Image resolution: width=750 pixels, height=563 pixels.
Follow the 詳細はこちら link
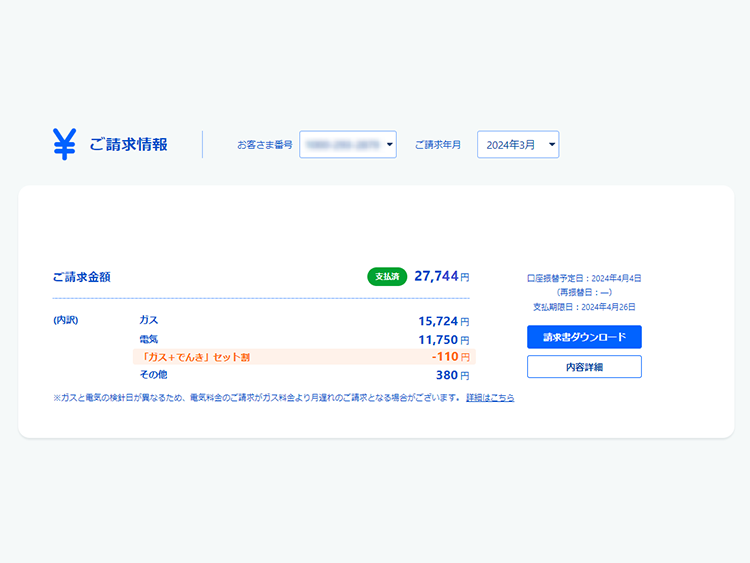click(x=490, y=398)
